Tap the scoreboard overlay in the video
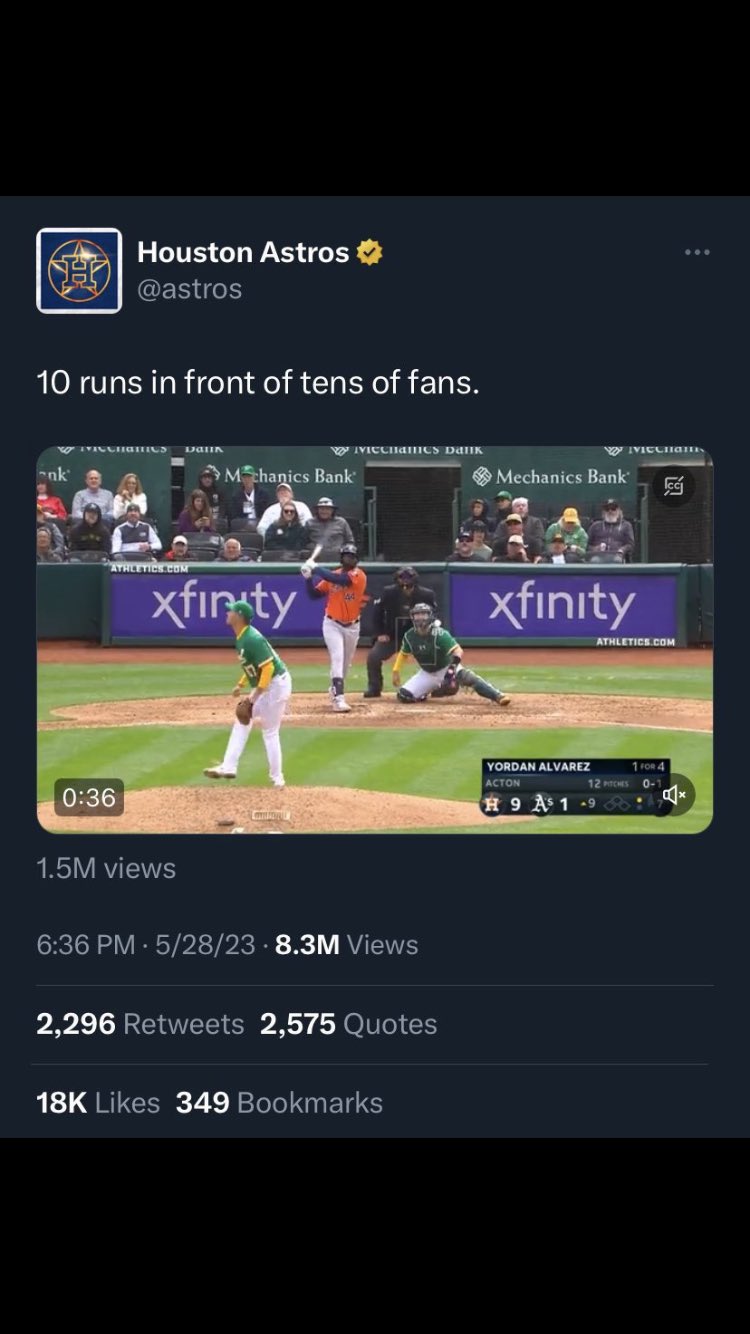Viewport: 750px width, 1334px height. 575,788
